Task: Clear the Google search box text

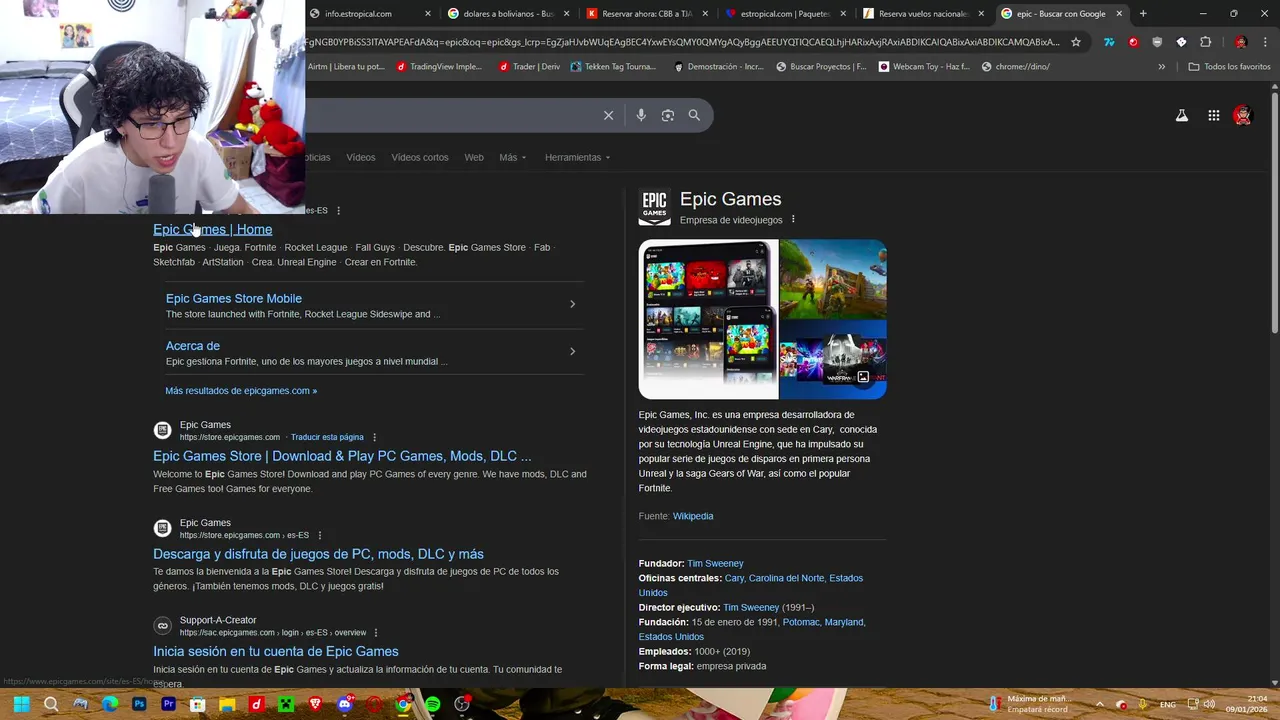Action: click(x=608, y=115)
